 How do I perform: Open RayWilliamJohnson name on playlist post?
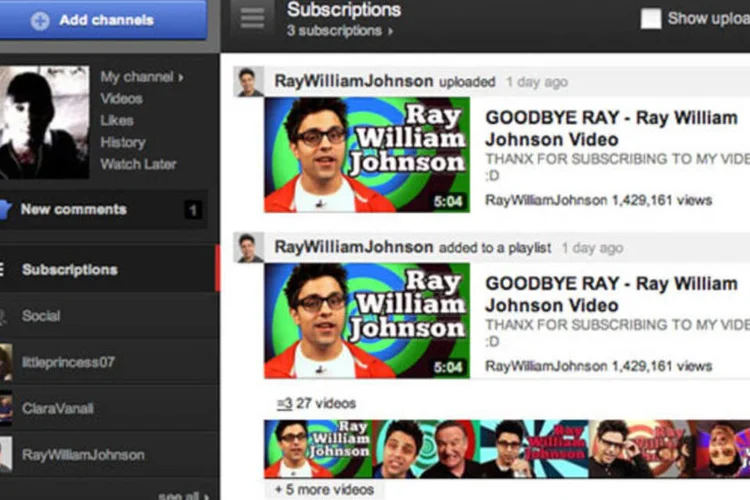pyautogui.click(x=353, y=247)
